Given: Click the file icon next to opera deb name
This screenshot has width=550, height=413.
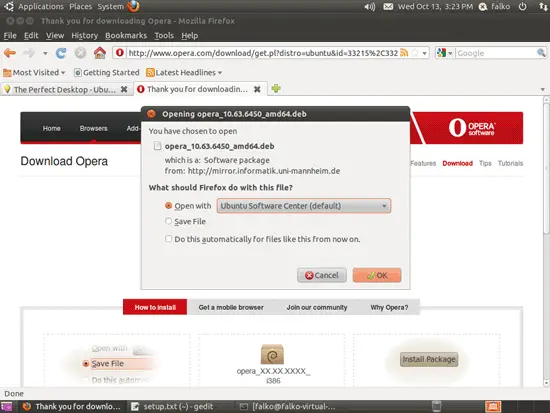Looking at the screenshot, I should (158, 146).
